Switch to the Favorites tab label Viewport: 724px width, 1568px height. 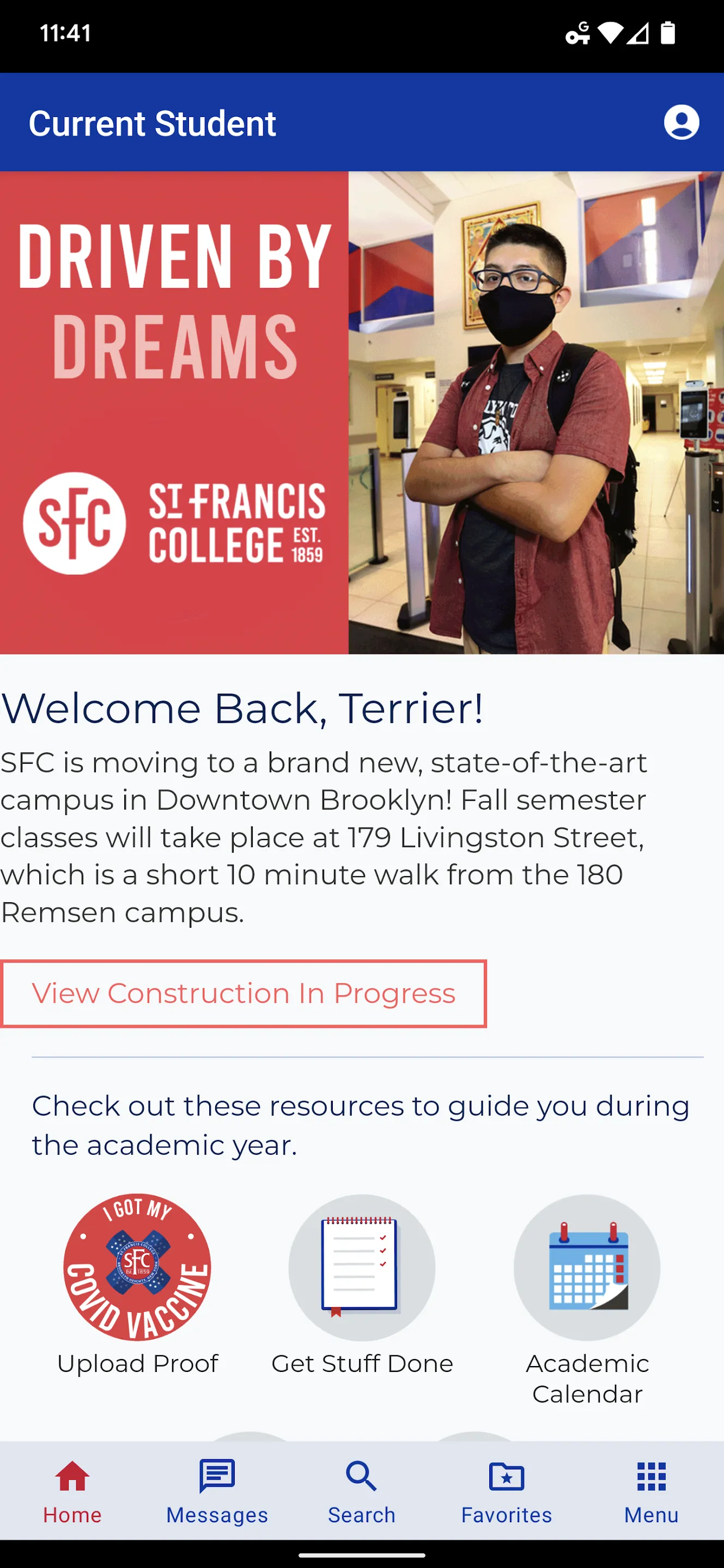(x=507, y=1515)
